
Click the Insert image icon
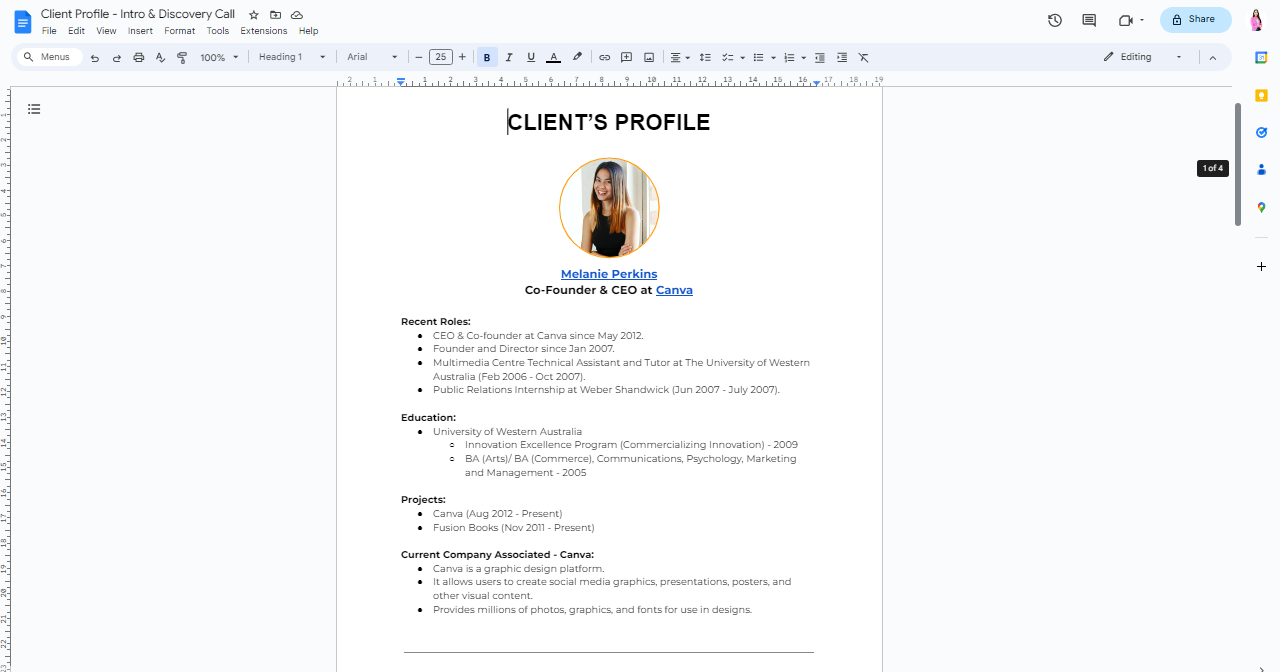click(649, 57)
